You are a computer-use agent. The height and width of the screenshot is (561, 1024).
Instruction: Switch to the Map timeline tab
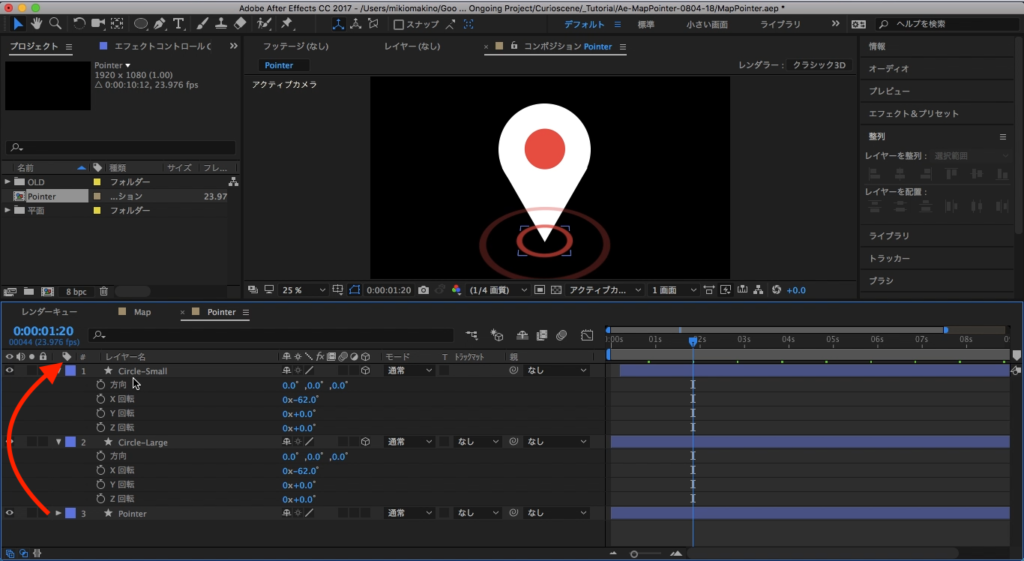point(142,312)
